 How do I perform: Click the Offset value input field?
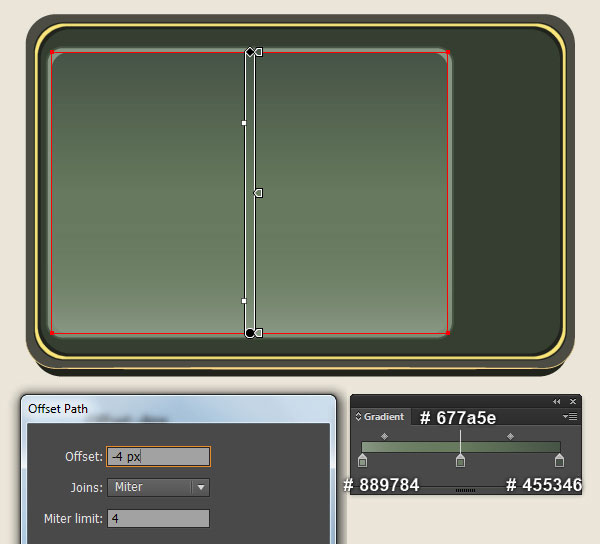tap(158, 456)
